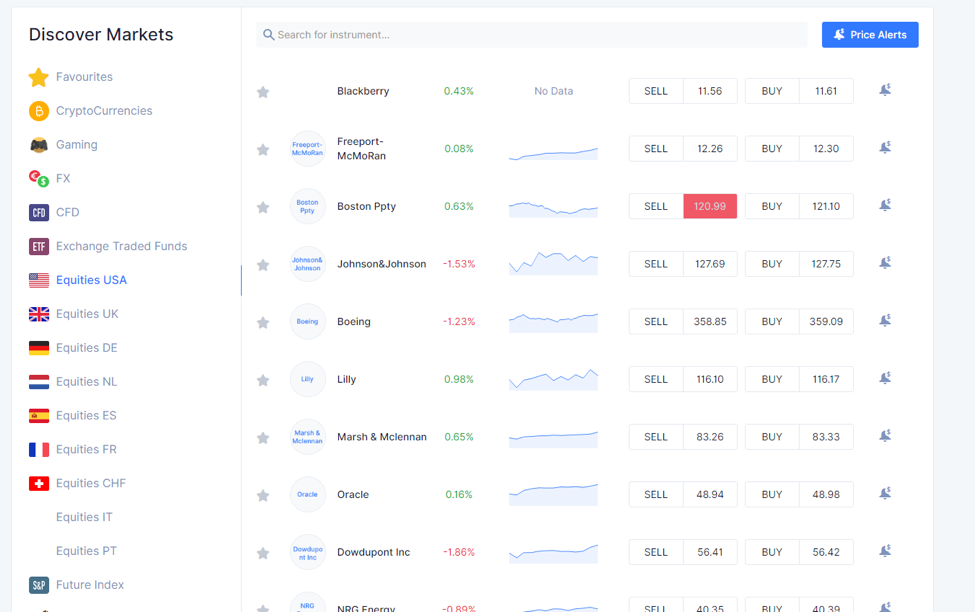This screenshot has width=975, height=612.
Task: Set price alert bell for Freeport-McMoRan
Action: point(885,148)
